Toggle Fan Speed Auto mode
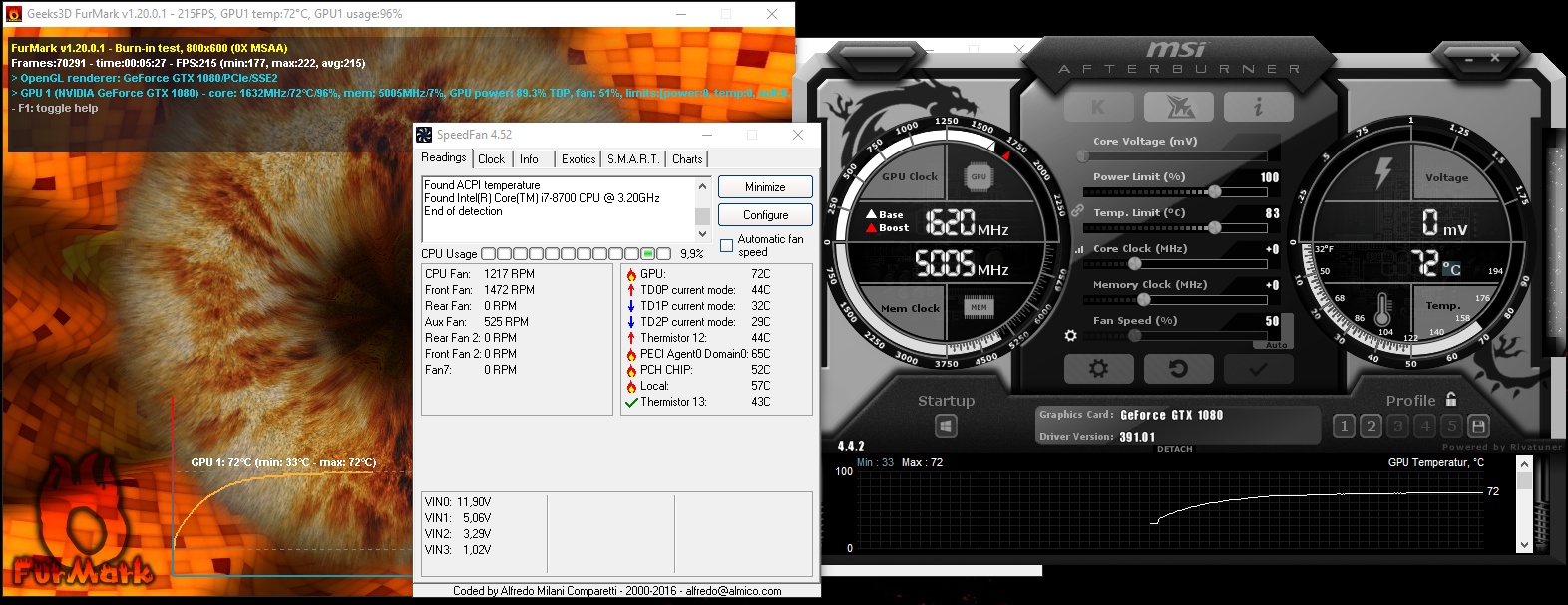Image resolution: width=1568 pixels, height=605 pixels. click(x=1277, y=345)
